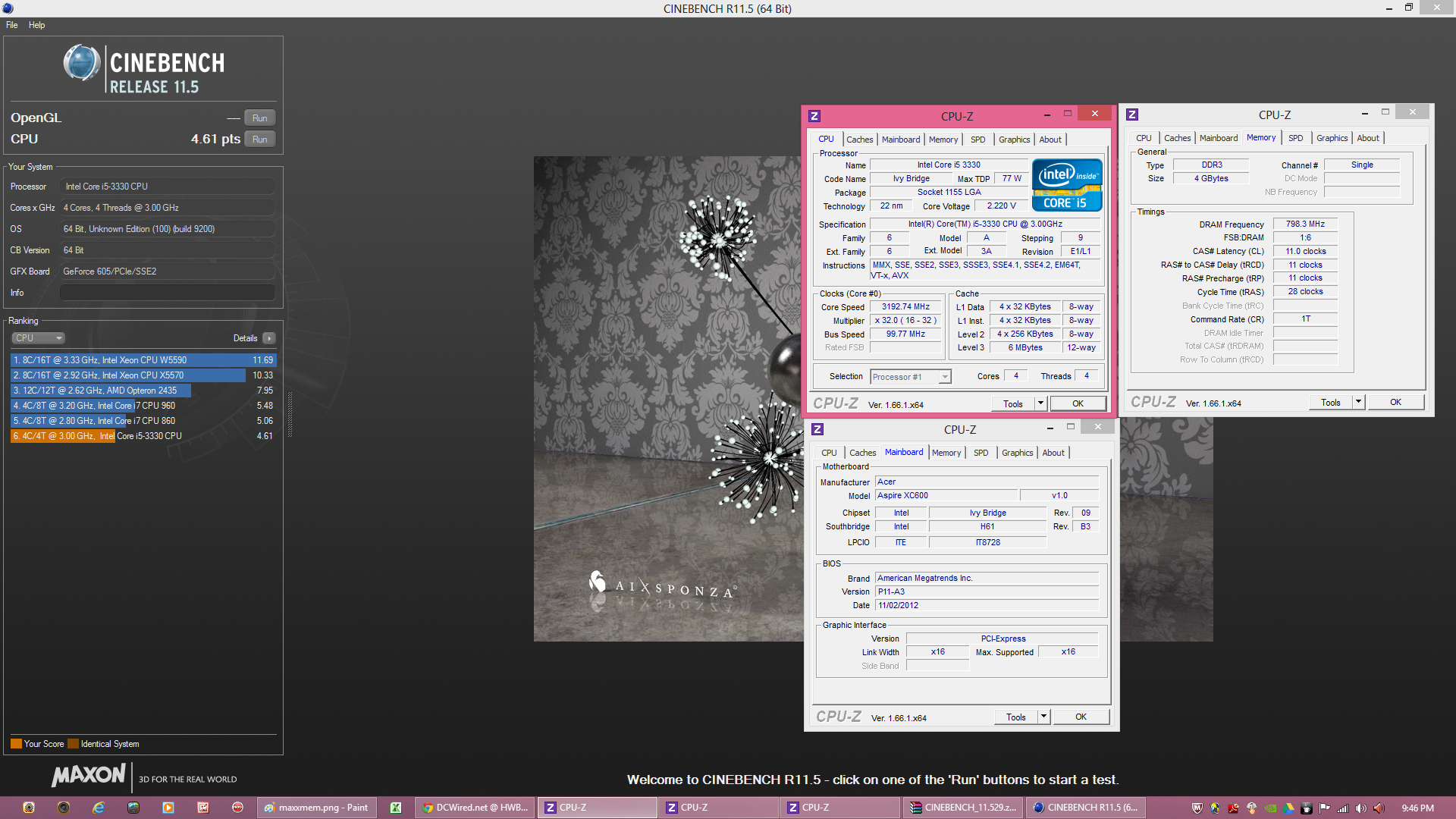Launch the media player taskbar icon
Screen dimensions: 1456x819
click(x=168, y=808)
